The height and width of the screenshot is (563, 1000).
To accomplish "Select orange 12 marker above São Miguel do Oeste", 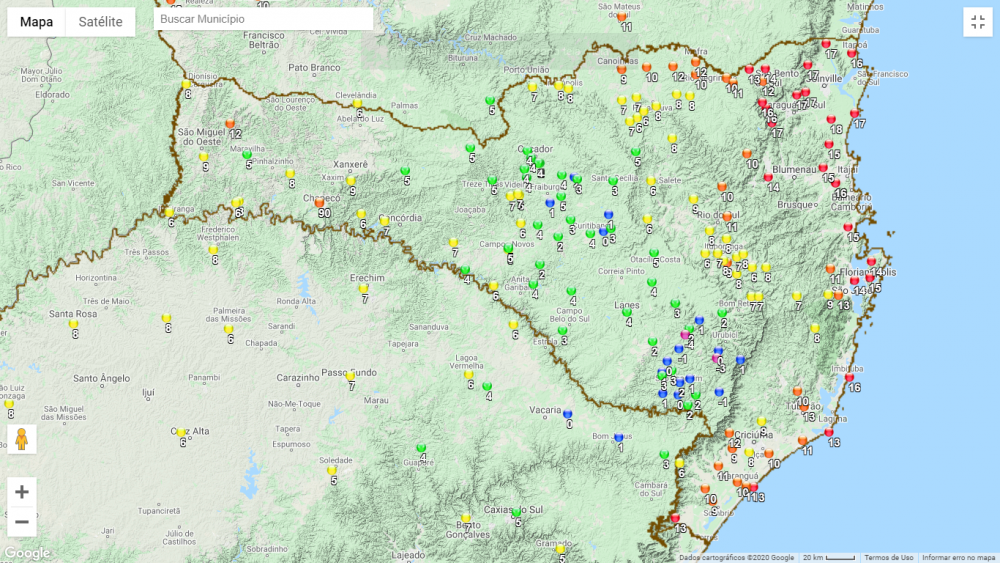I will 230,123.
